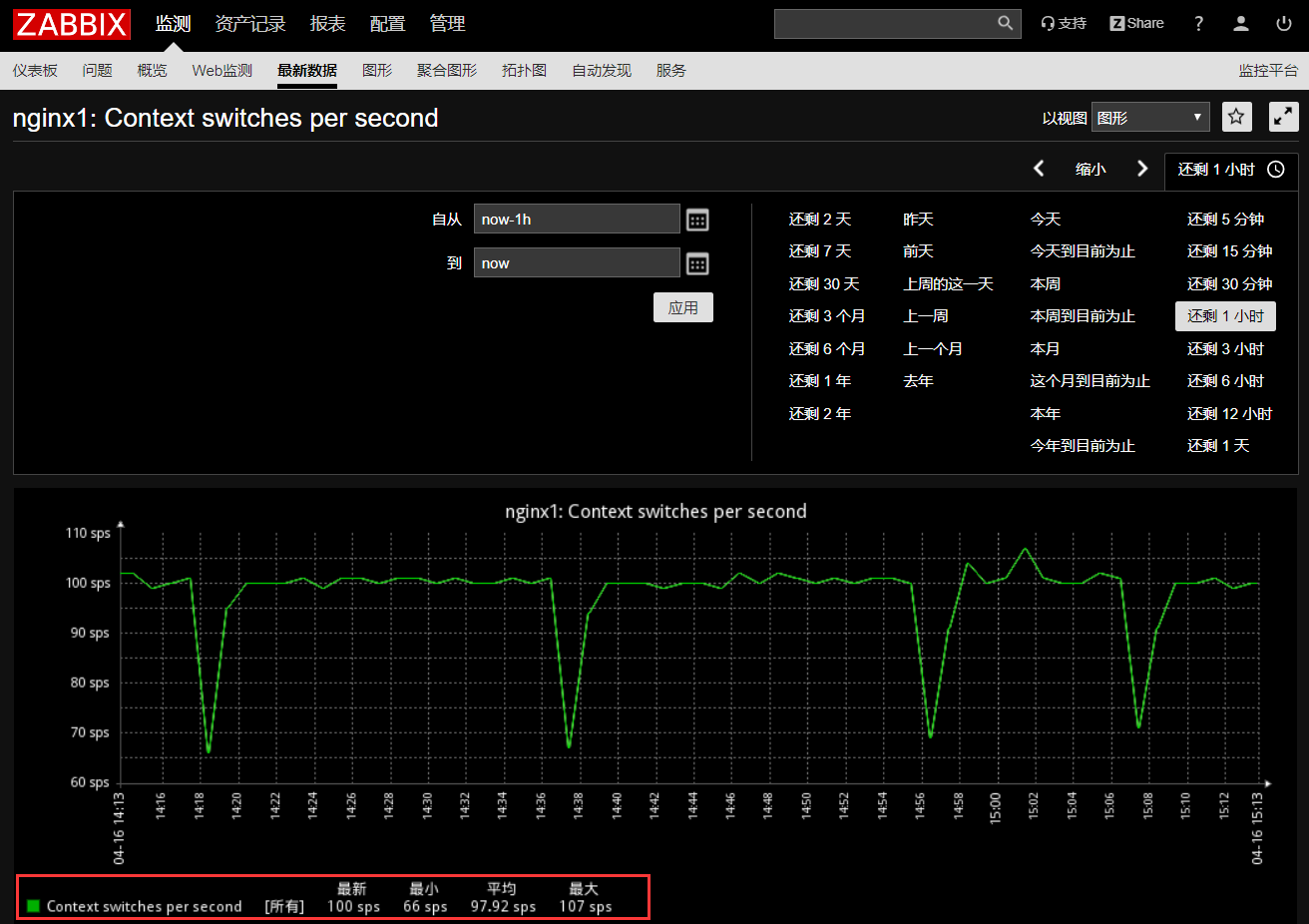The height and width of the screenshot is (924, 1309).
Task: Toggle fullscreen mode icon
Action: click(1283, 117)
